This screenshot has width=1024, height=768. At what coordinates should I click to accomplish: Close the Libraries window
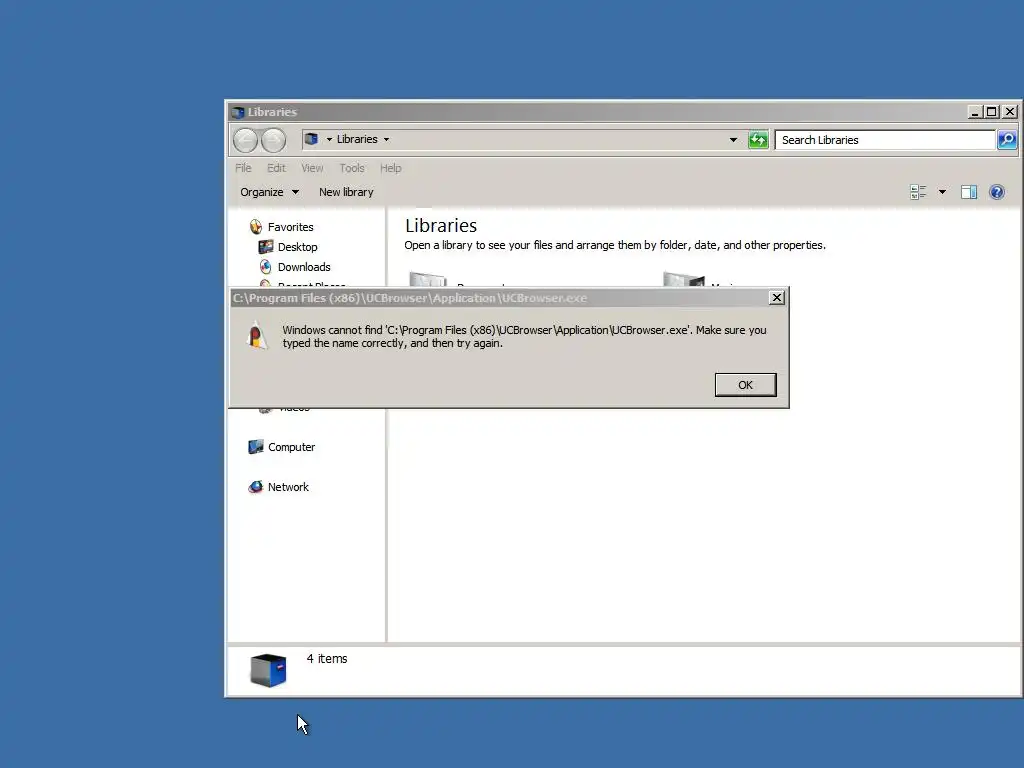(x=1010, y=112)
